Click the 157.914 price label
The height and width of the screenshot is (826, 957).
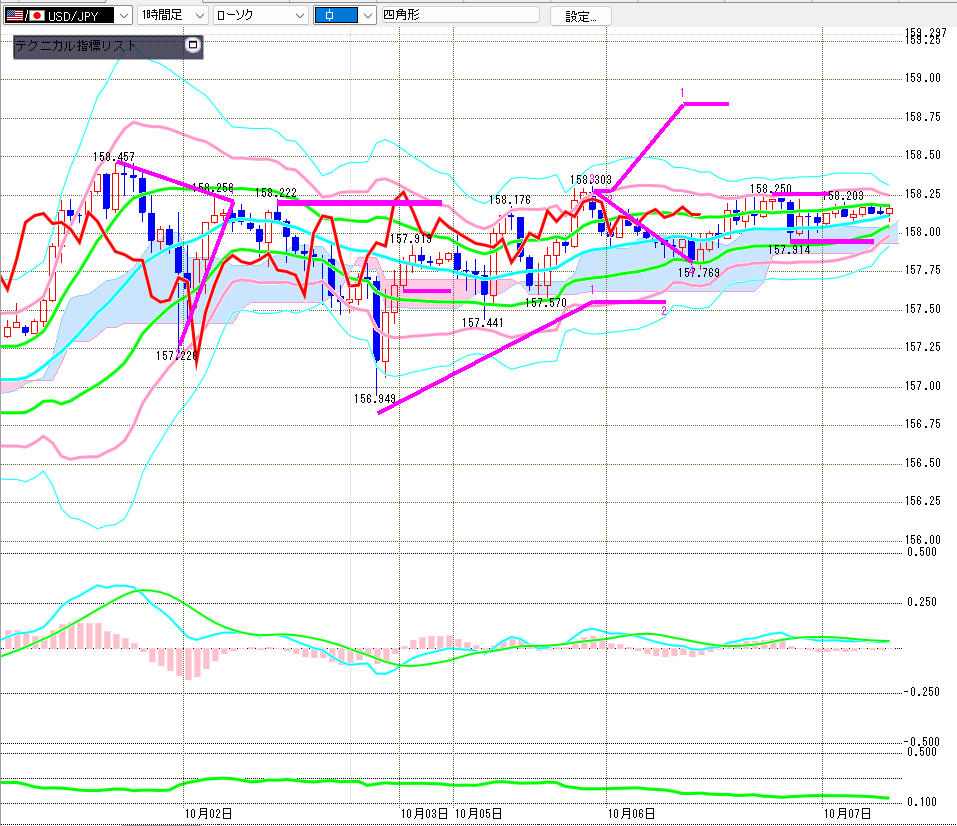point(789,250)
